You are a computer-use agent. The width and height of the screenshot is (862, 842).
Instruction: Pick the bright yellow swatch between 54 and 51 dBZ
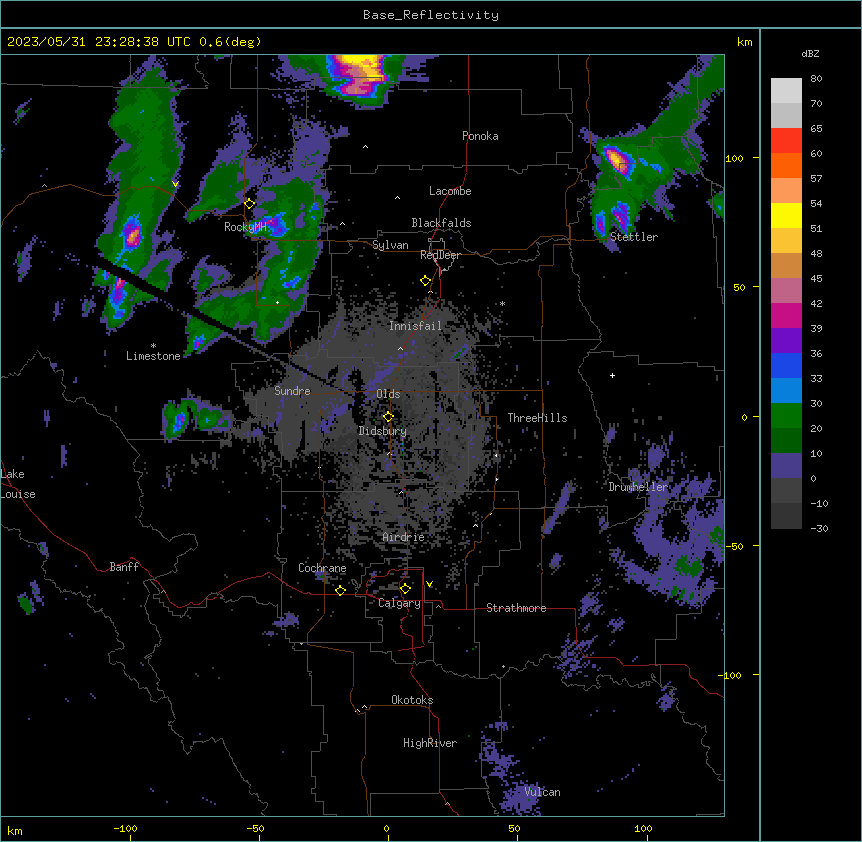(x=786, y=215)
